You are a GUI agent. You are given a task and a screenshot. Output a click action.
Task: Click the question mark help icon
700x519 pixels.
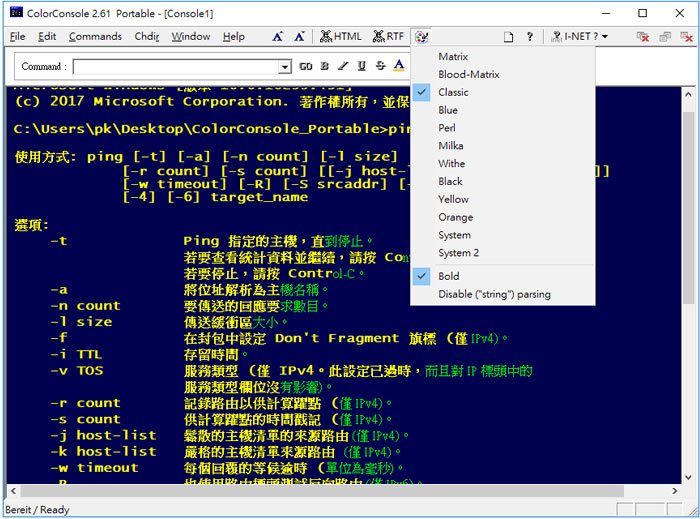(529, 37)
